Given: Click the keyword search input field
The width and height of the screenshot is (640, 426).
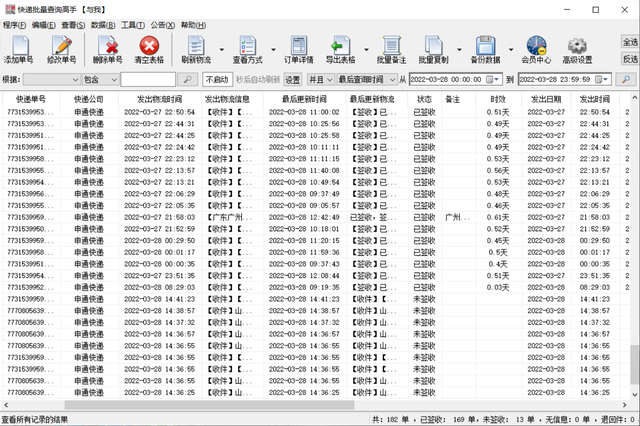Looking at the screenshot, I should click(148, 79).
